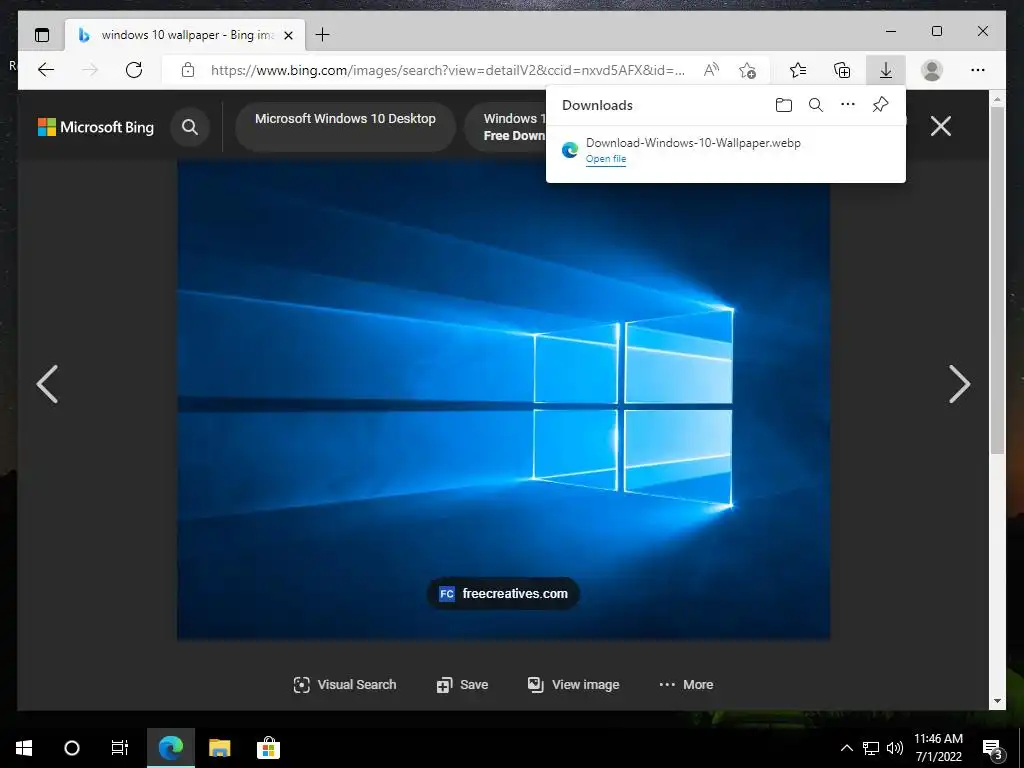Open Cortana circle on taskbar
Image resolution: width=1024 pixels, height=768 pixels.
point(72,748)
